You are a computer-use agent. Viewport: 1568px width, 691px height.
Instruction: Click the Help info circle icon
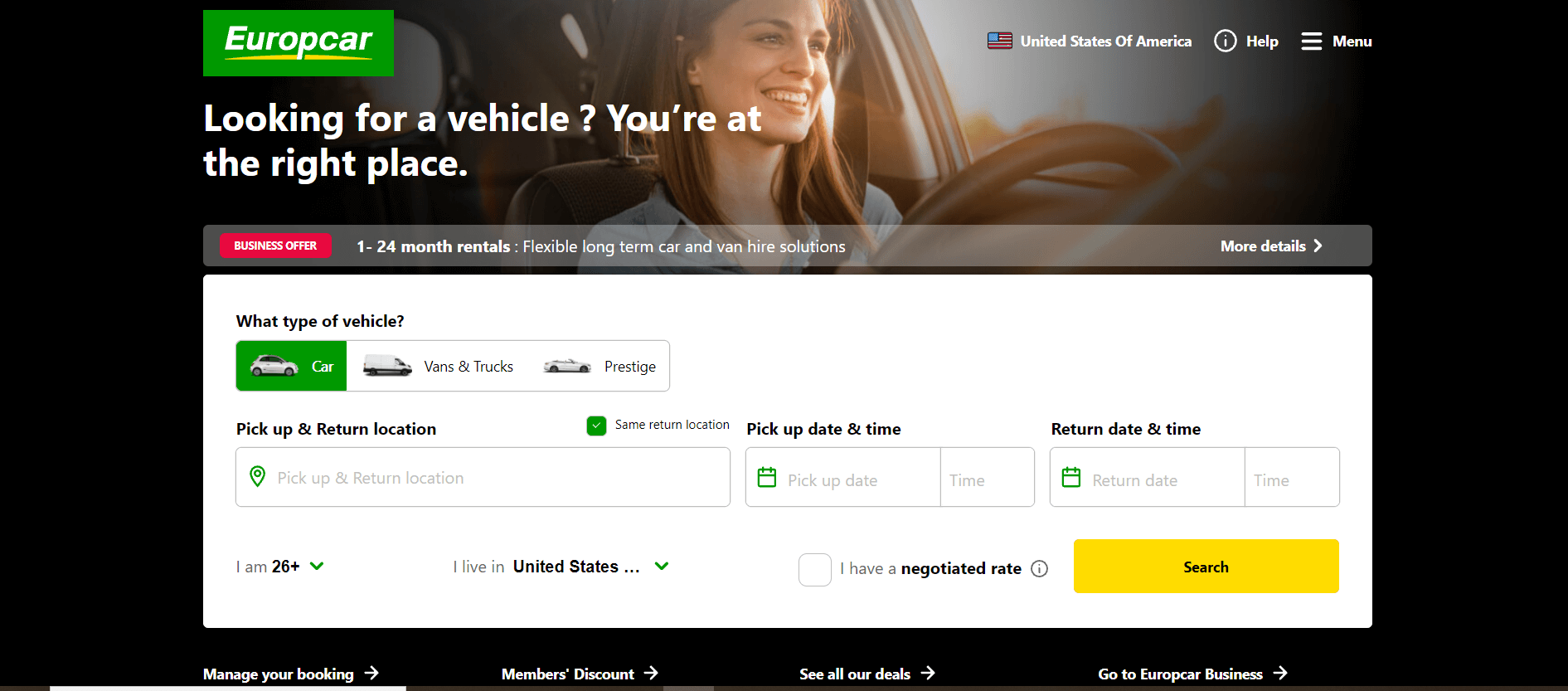[x=1225, y=41]
